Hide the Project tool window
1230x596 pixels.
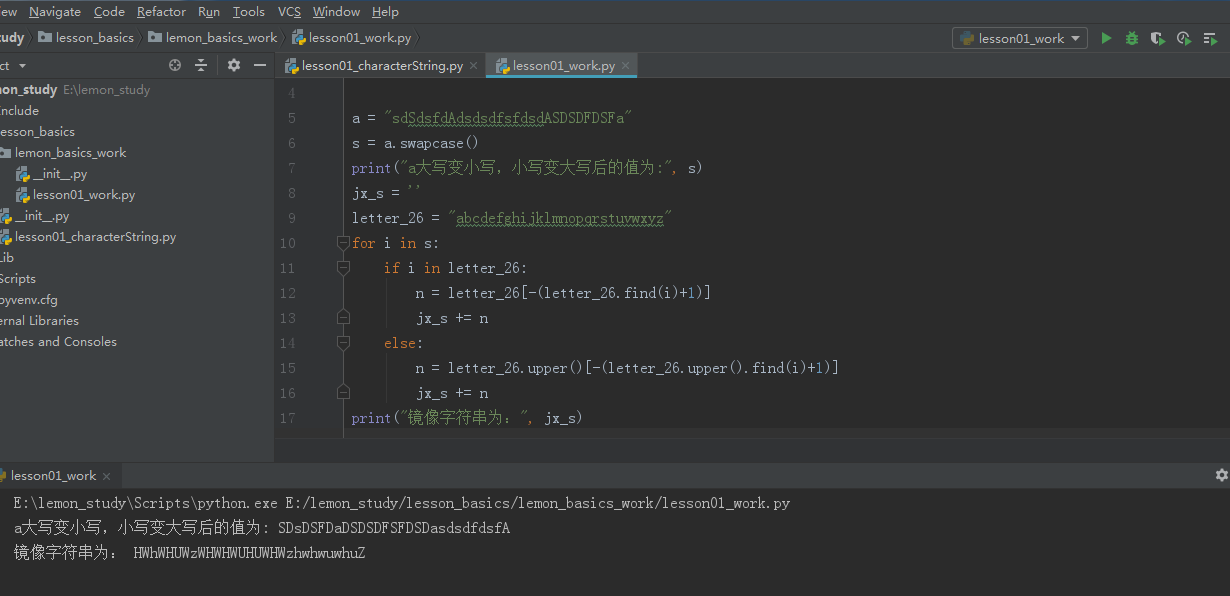[260, 65]
